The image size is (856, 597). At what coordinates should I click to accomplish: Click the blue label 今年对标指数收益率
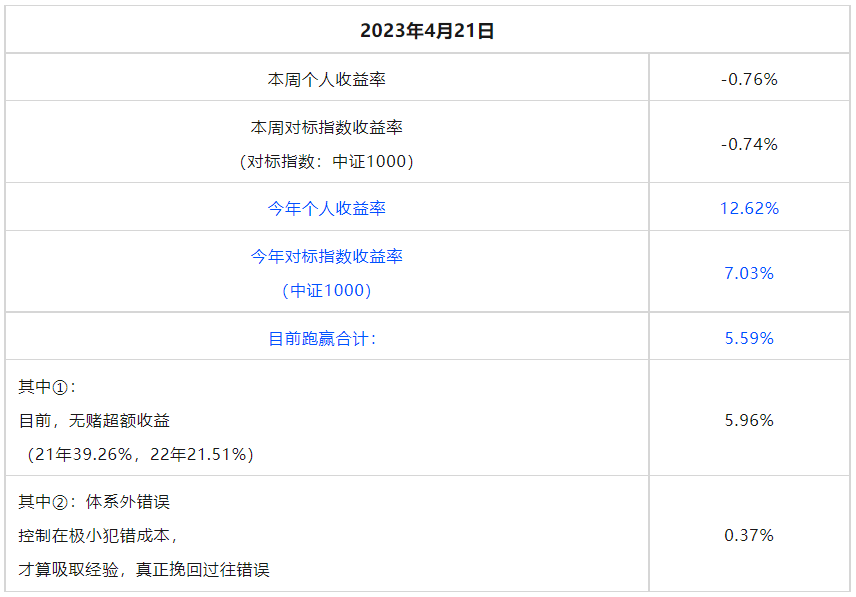[326, 256]
